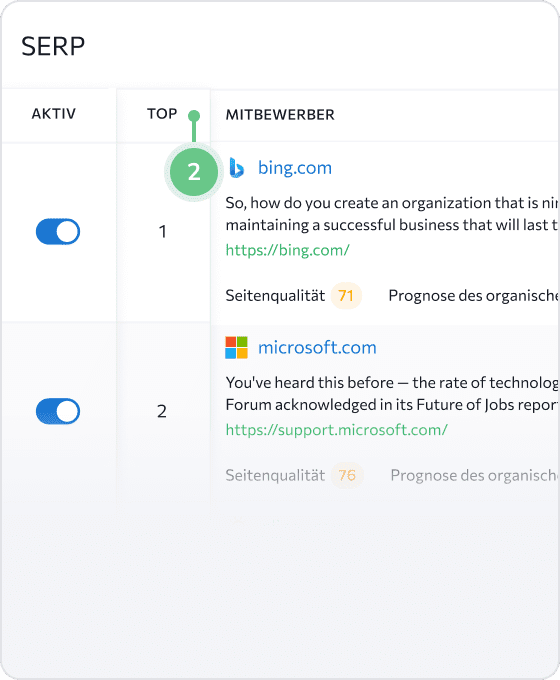This screenshot has width=560, height=680.
Task: Select rank 1 in the TOP column
Action: (162, 232)
